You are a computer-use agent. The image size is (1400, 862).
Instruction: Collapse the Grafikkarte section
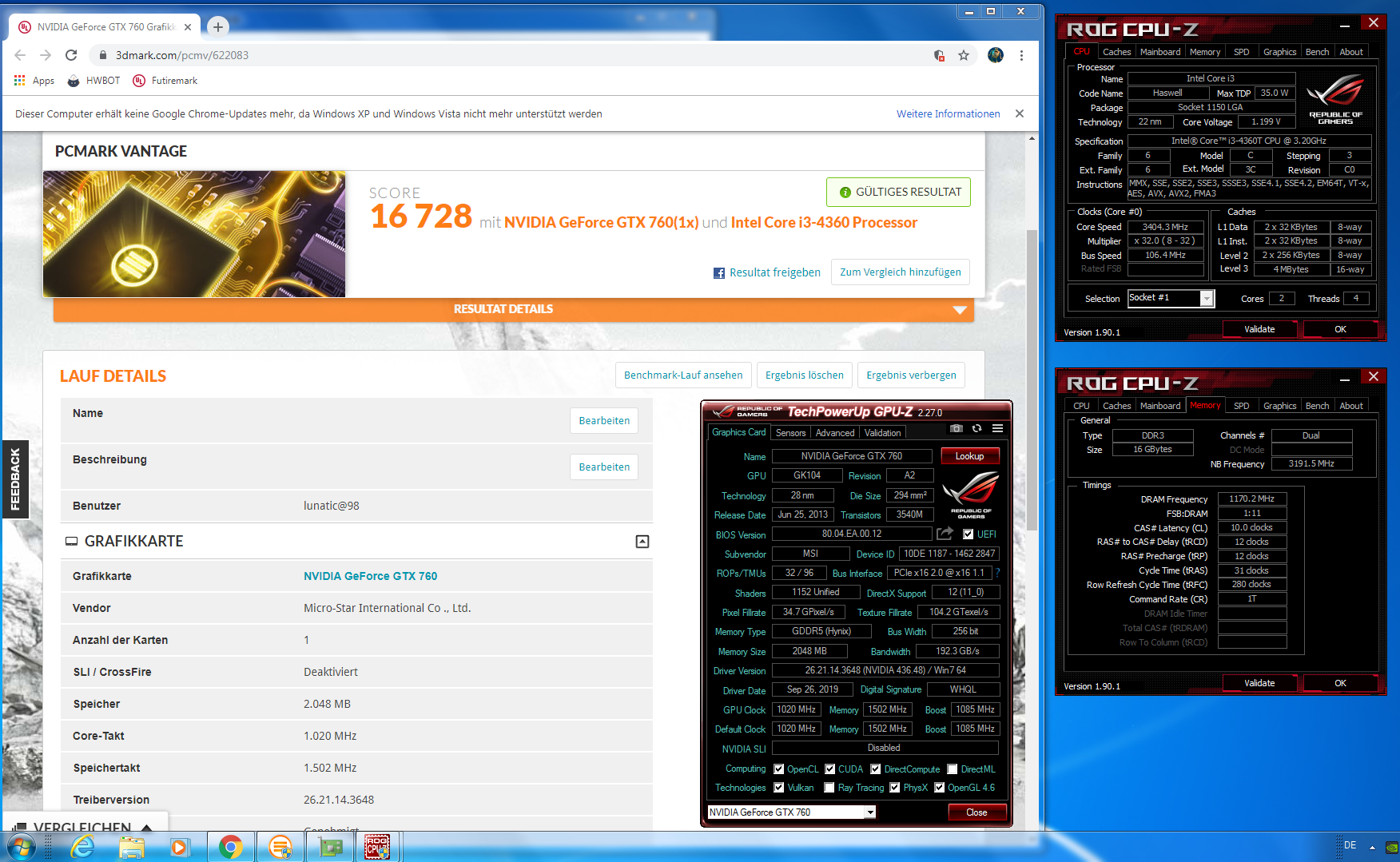[x=642, y=542]
